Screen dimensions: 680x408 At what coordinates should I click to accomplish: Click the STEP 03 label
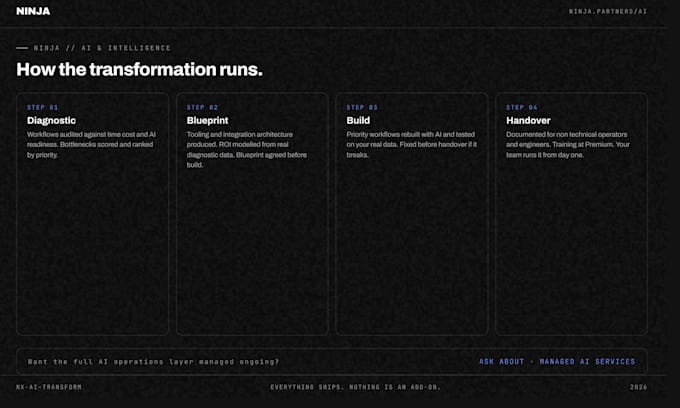(x=362, y=107)
